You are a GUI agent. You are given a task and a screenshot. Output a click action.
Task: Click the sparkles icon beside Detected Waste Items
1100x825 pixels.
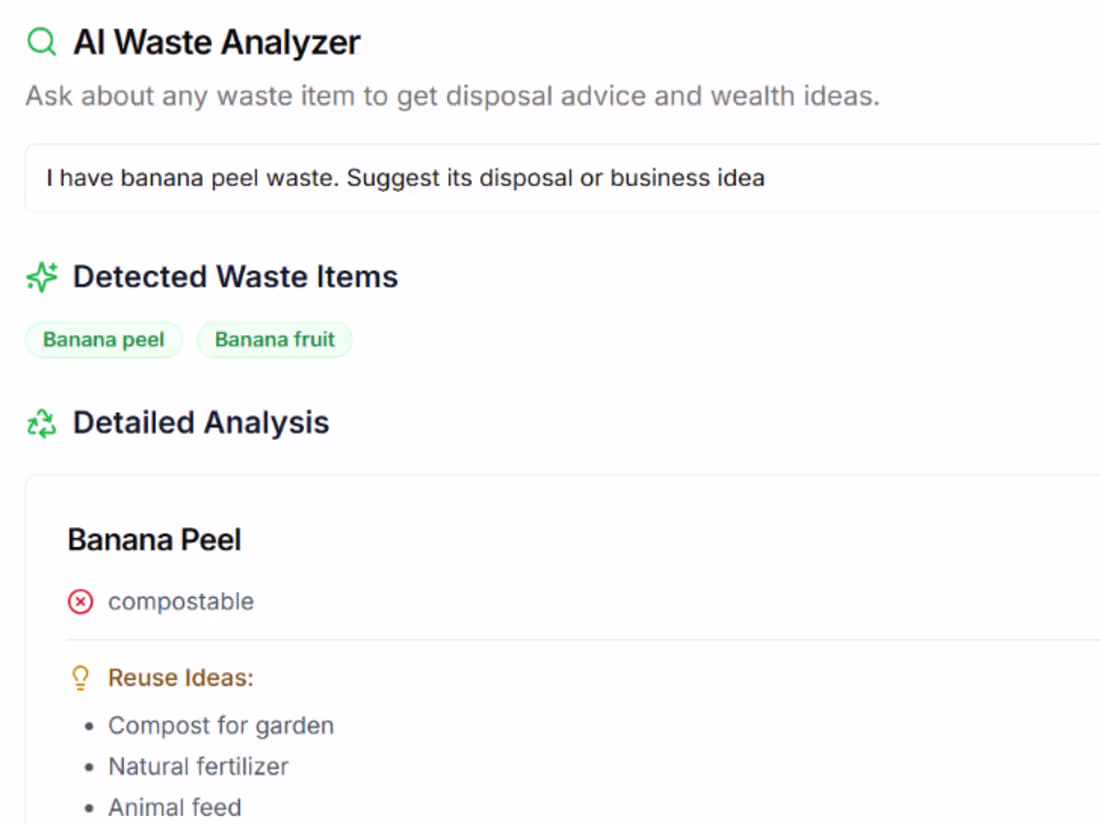pyautogui.click(x=41, y=276)
